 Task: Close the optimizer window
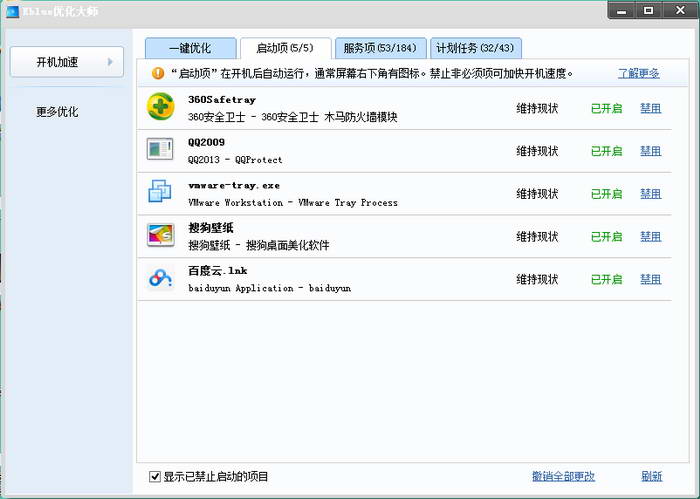coord(680,10)
